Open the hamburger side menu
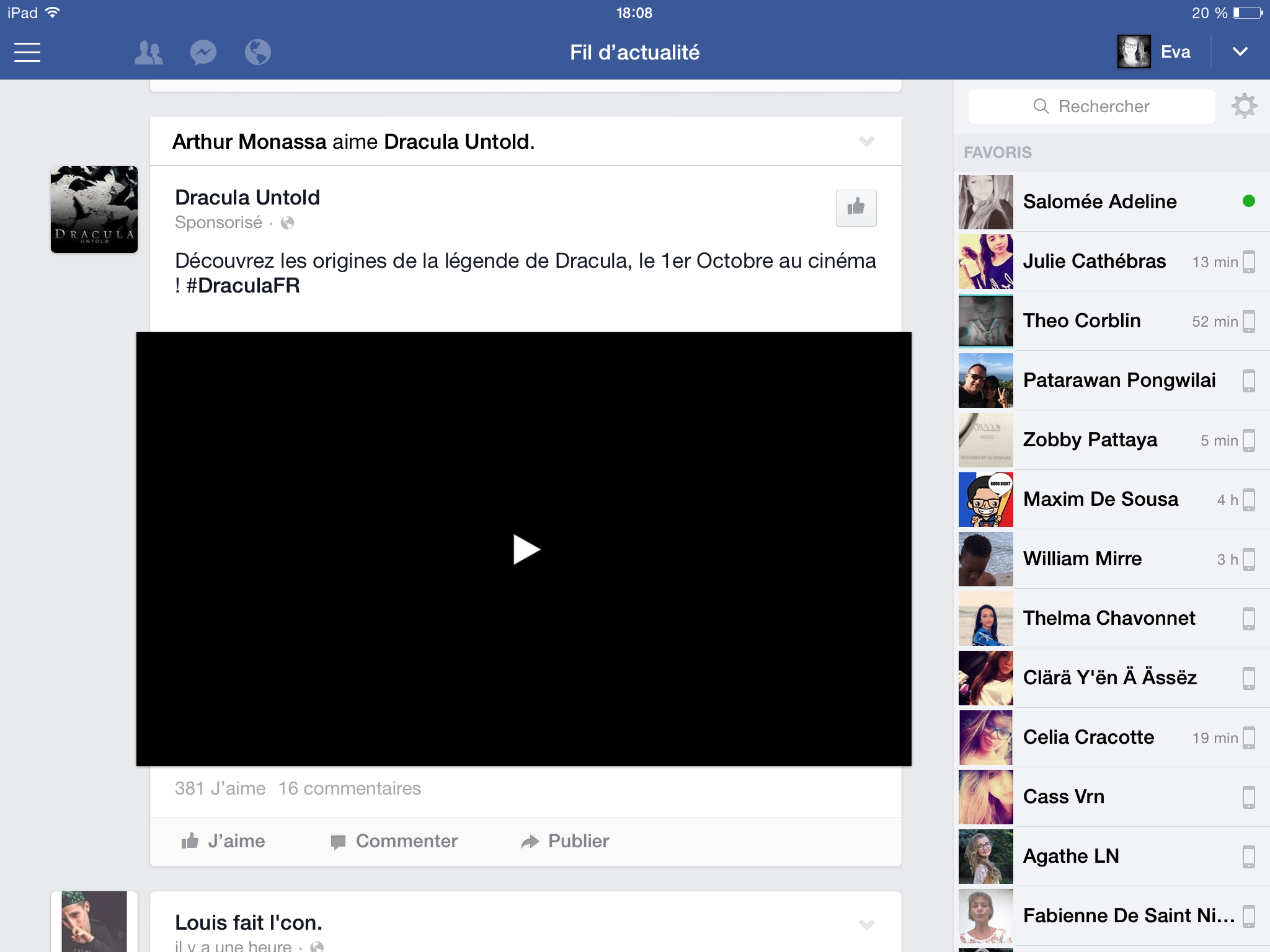 [x=27, y=52]
